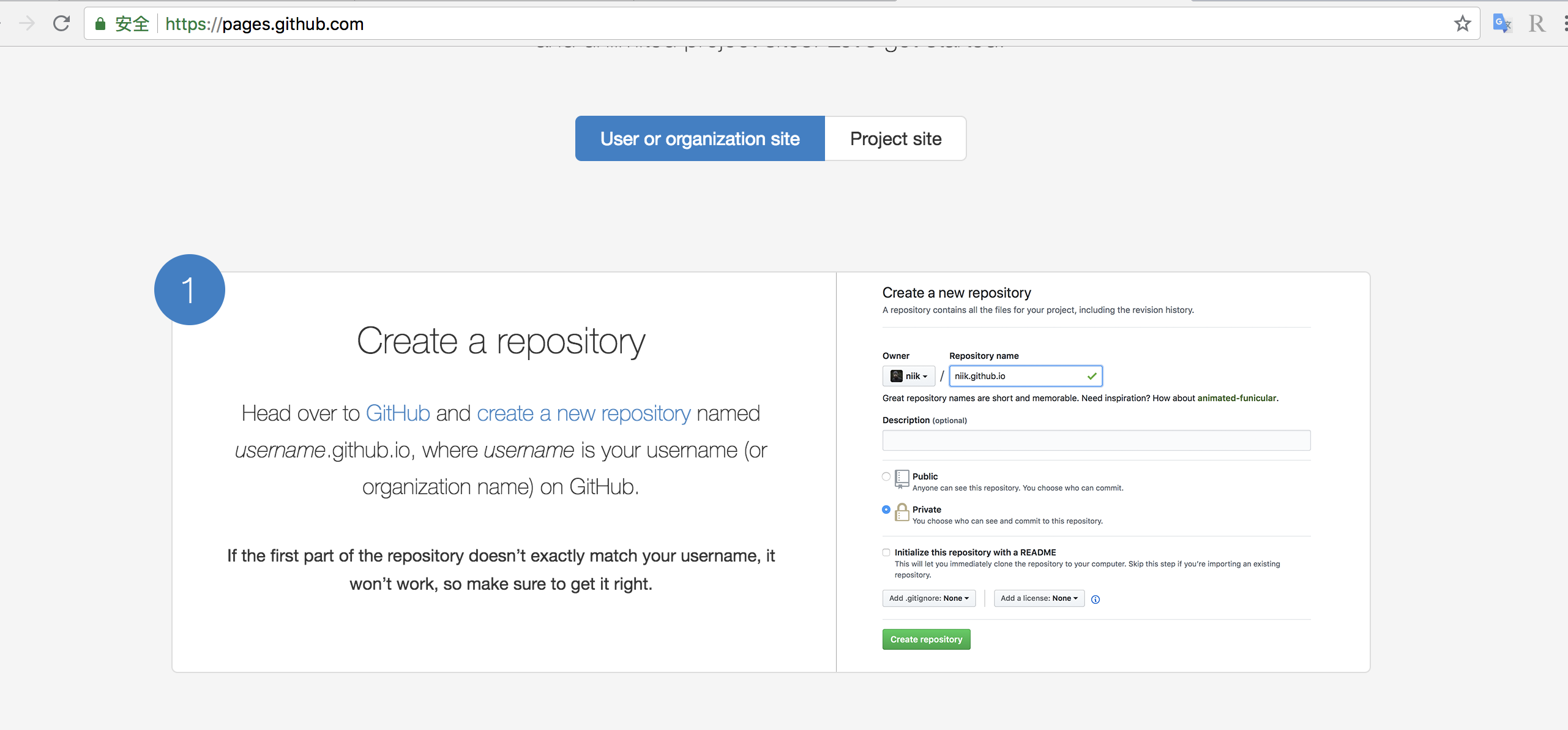Click the Description (optional) label
1568x730 pixels.
coord(924,420)
